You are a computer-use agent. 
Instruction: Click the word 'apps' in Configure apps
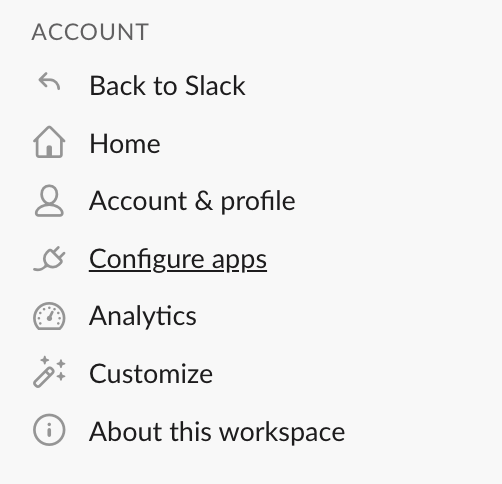(239, 261)
